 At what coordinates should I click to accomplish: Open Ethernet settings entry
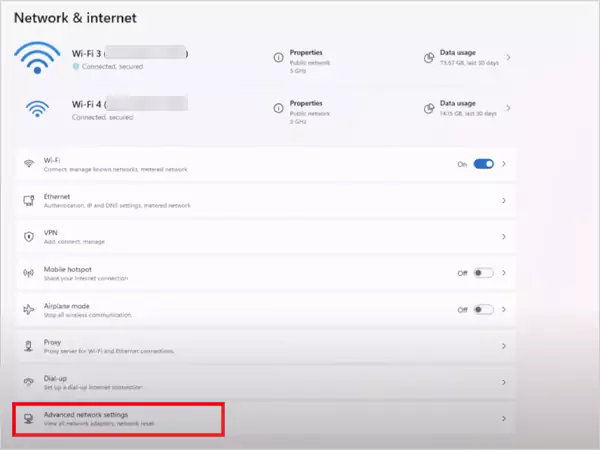[266, 201]
